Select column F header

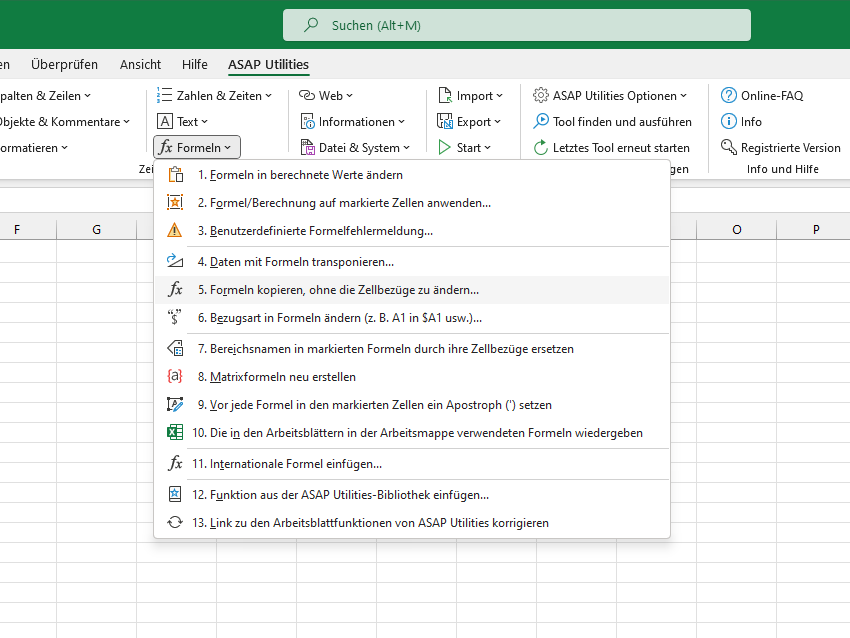point(17,229)
